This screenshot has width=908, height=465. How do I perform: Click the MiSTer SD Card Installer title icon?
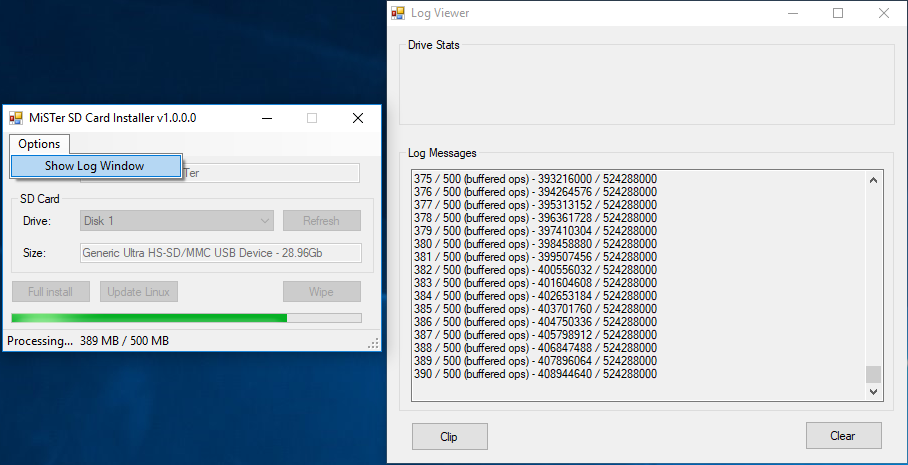[x=16, y=118]
